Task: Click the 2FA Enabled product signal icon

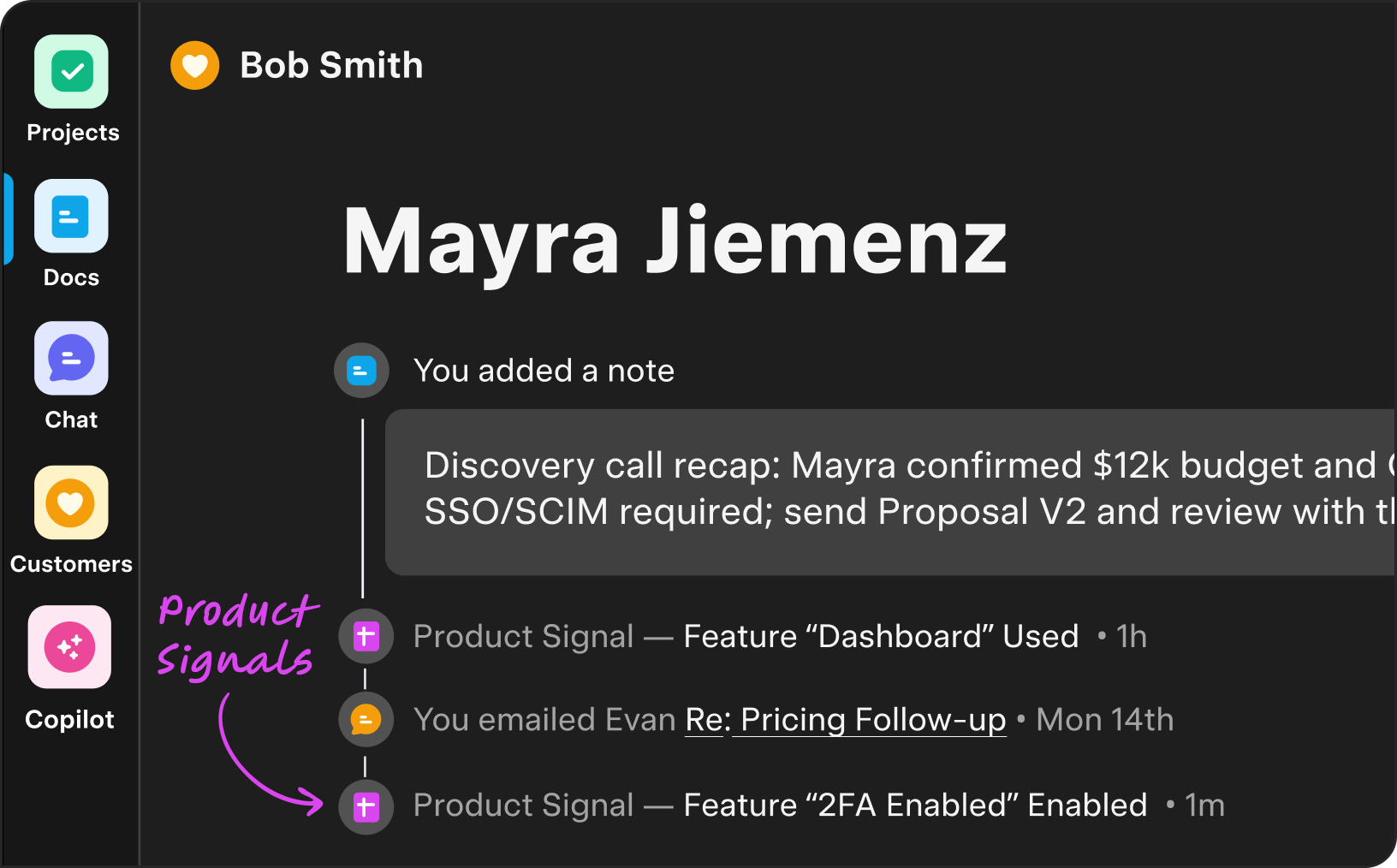Action: click(366, 806)
